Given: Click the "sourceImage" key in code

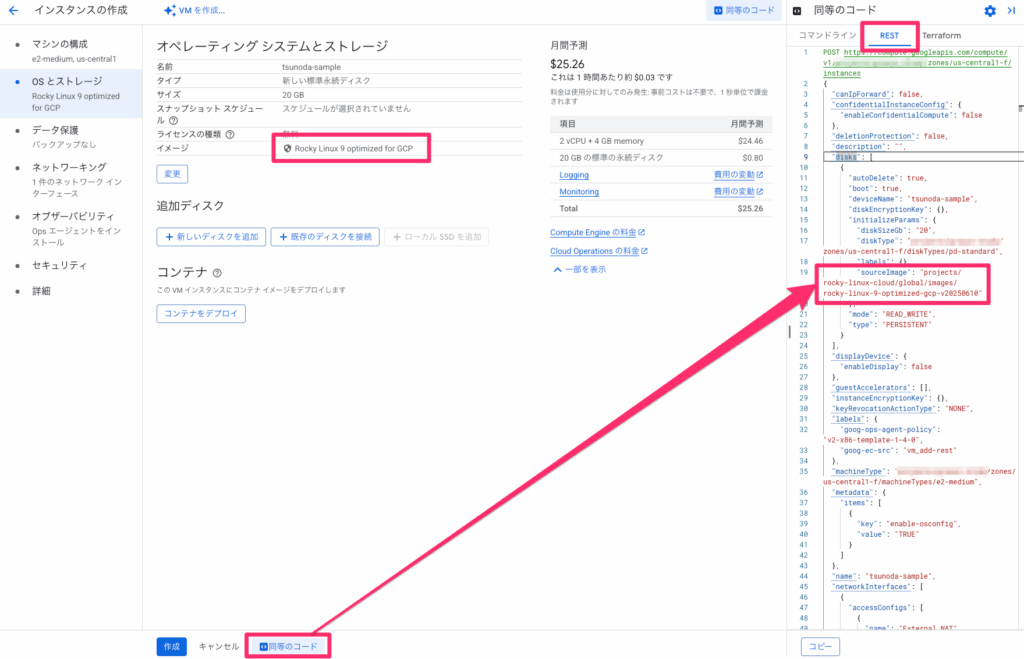Looking at the screenshot, I should [x=884, y=272].
